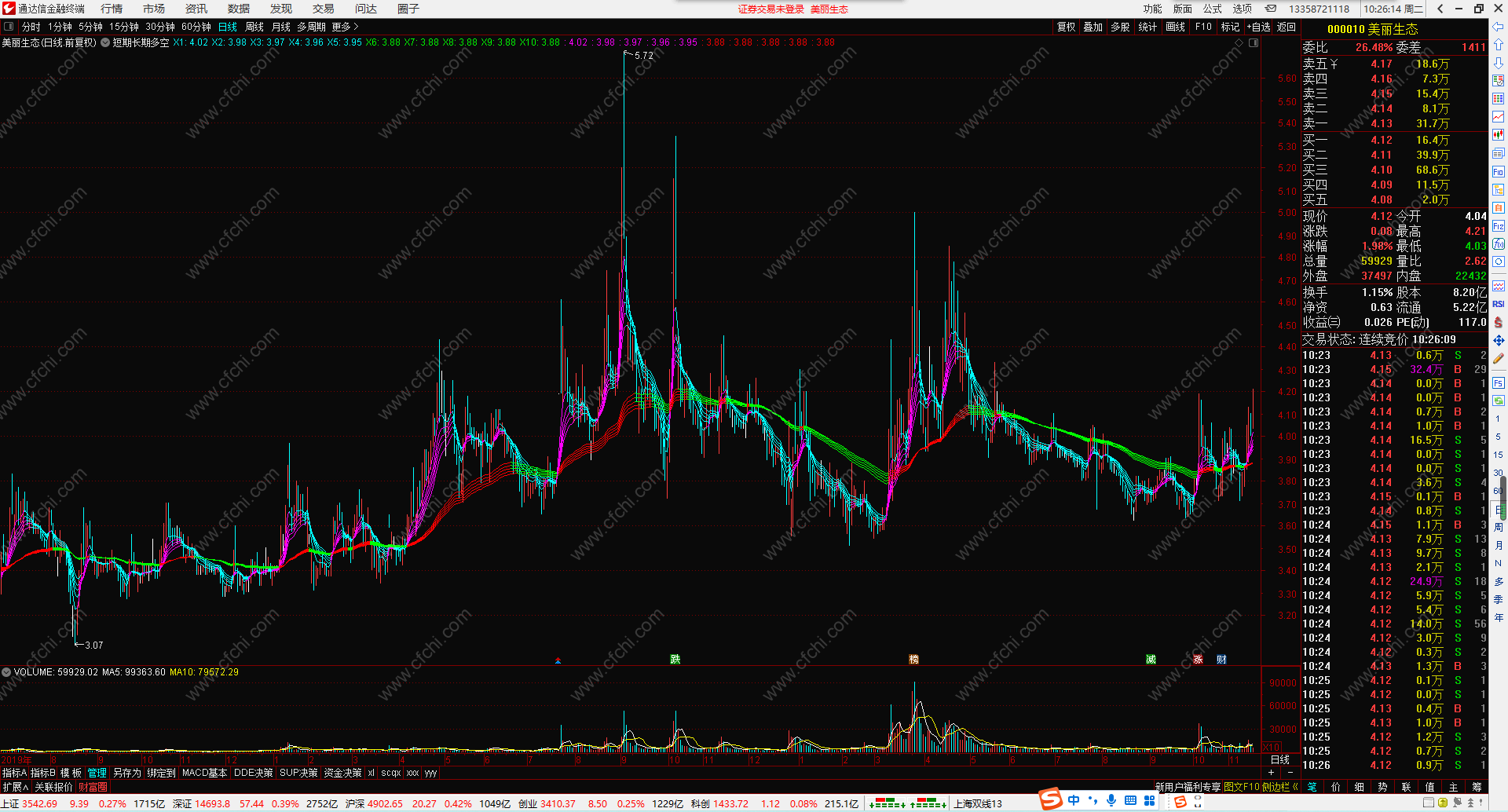Click the Sogou input method S icon
This screenshot has height=812, width=1508.
(1050, 799)
